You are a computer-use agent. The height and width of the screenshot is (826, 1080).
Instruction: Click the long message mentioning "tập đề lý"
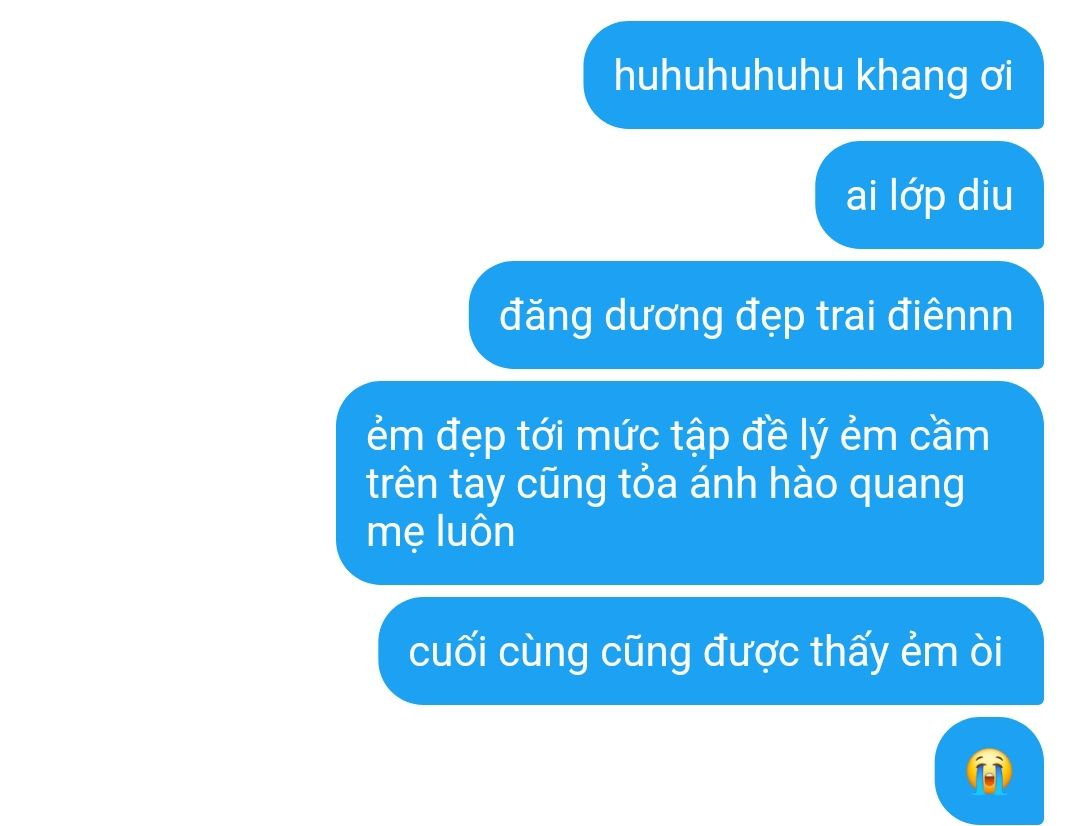point(690,483)
